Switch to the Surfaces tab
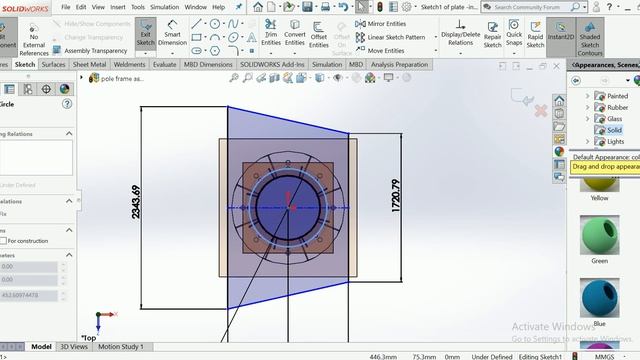Image resolution: width=640 pixels, height=360 pixels. [x=53, y=64]
